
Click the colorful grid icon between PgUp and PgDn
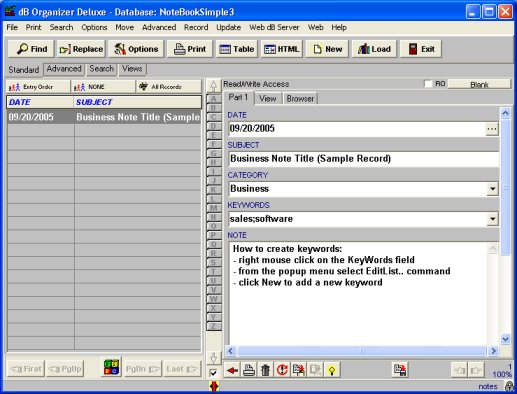[111, 367]
